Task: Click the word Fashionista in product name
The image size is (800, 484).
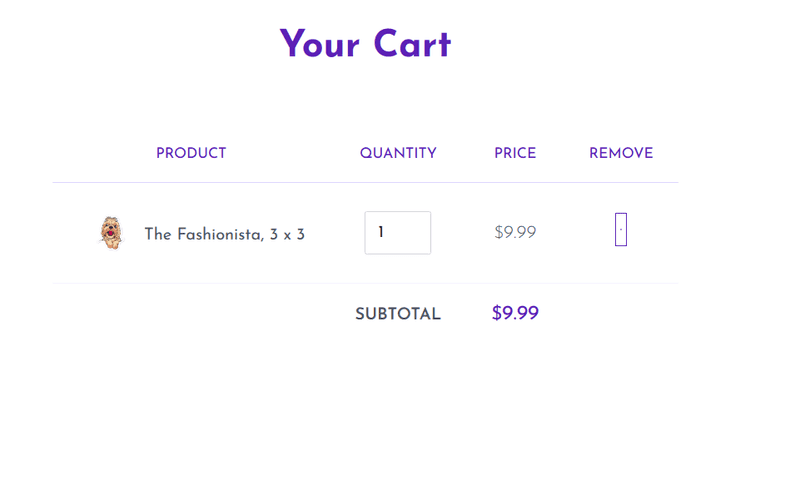Action: click(x=220, y=235)
